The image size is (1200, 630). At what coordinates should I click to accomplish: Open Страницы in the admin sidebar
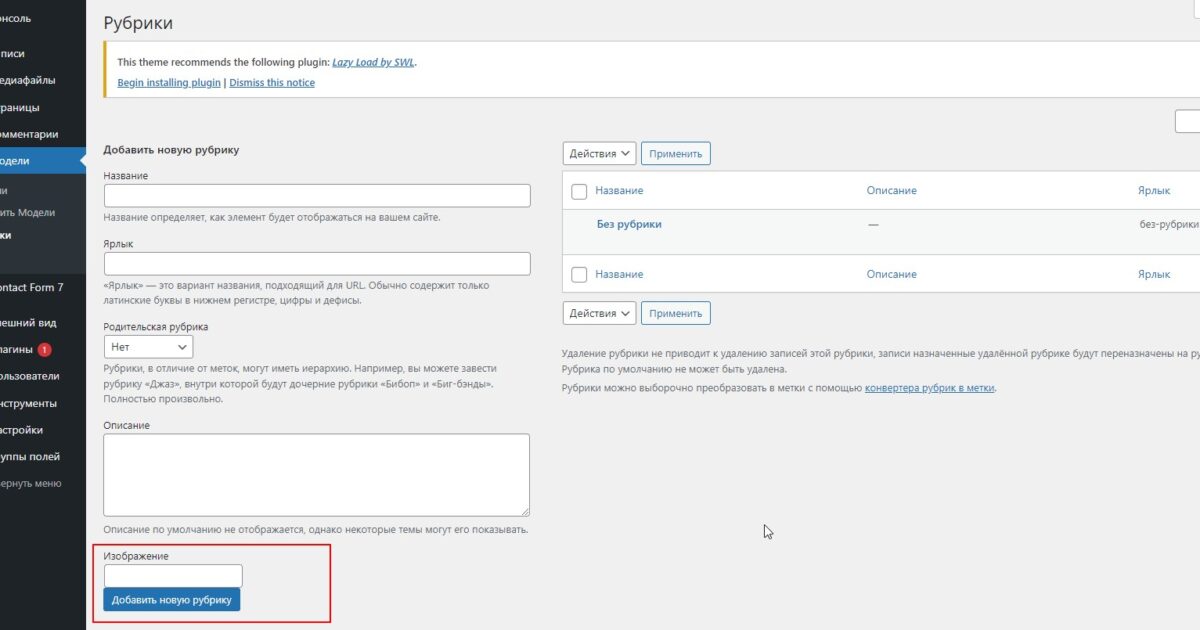point(20,107)
